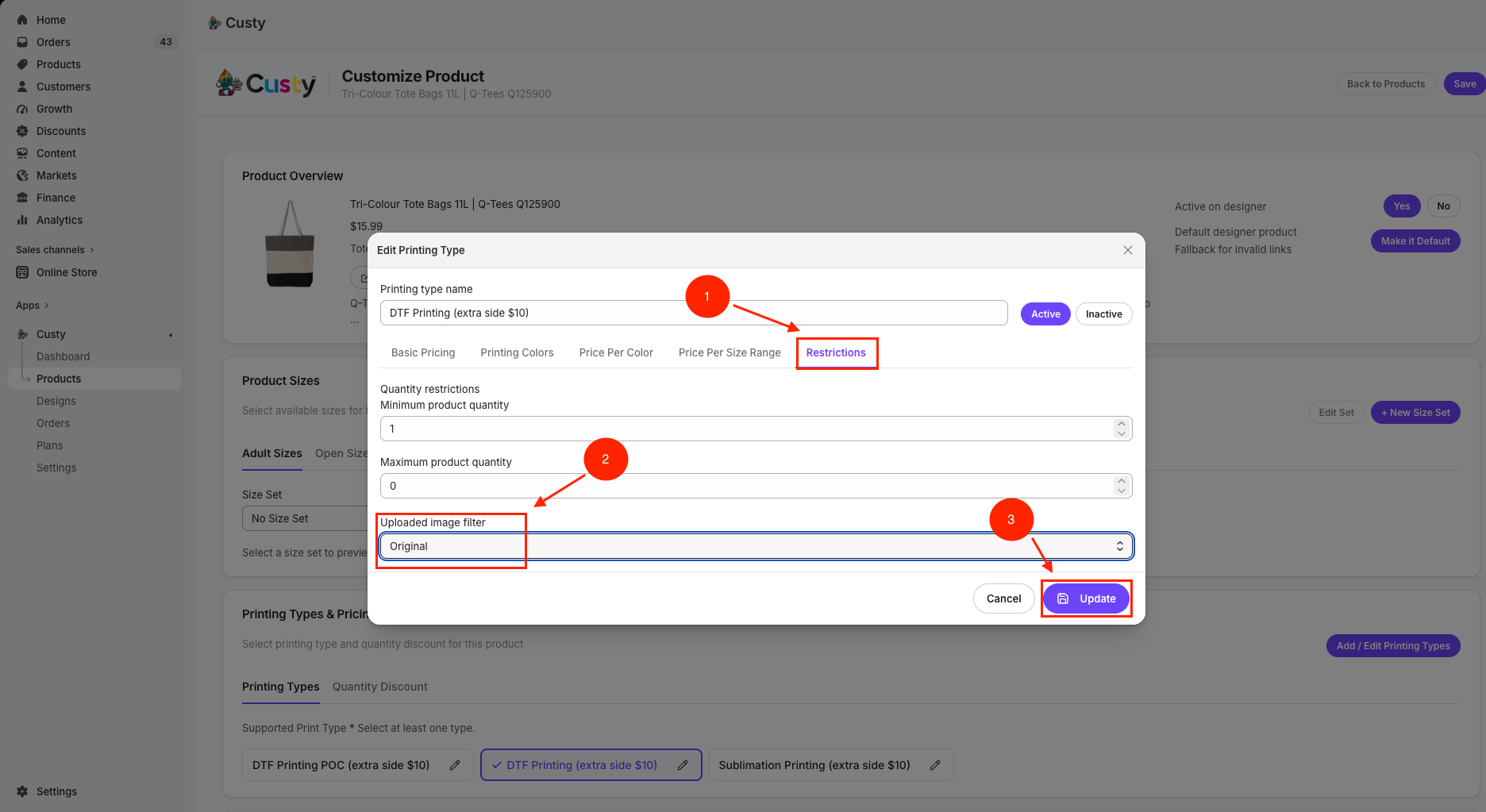The width and height of the screenshot is (1486, 812).
Task: Click the Growth gauge icon
Action: point(22,109)
